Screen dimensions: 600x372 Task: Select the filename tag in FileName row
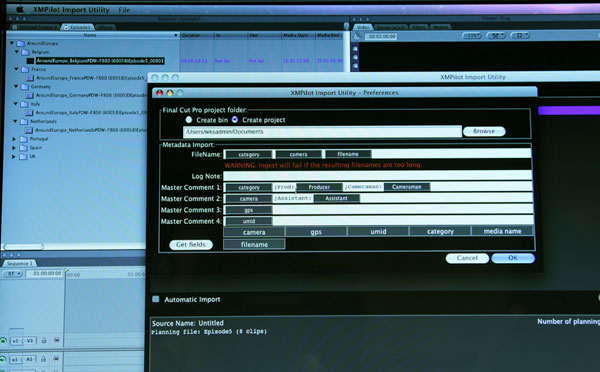tap(348, 154)
